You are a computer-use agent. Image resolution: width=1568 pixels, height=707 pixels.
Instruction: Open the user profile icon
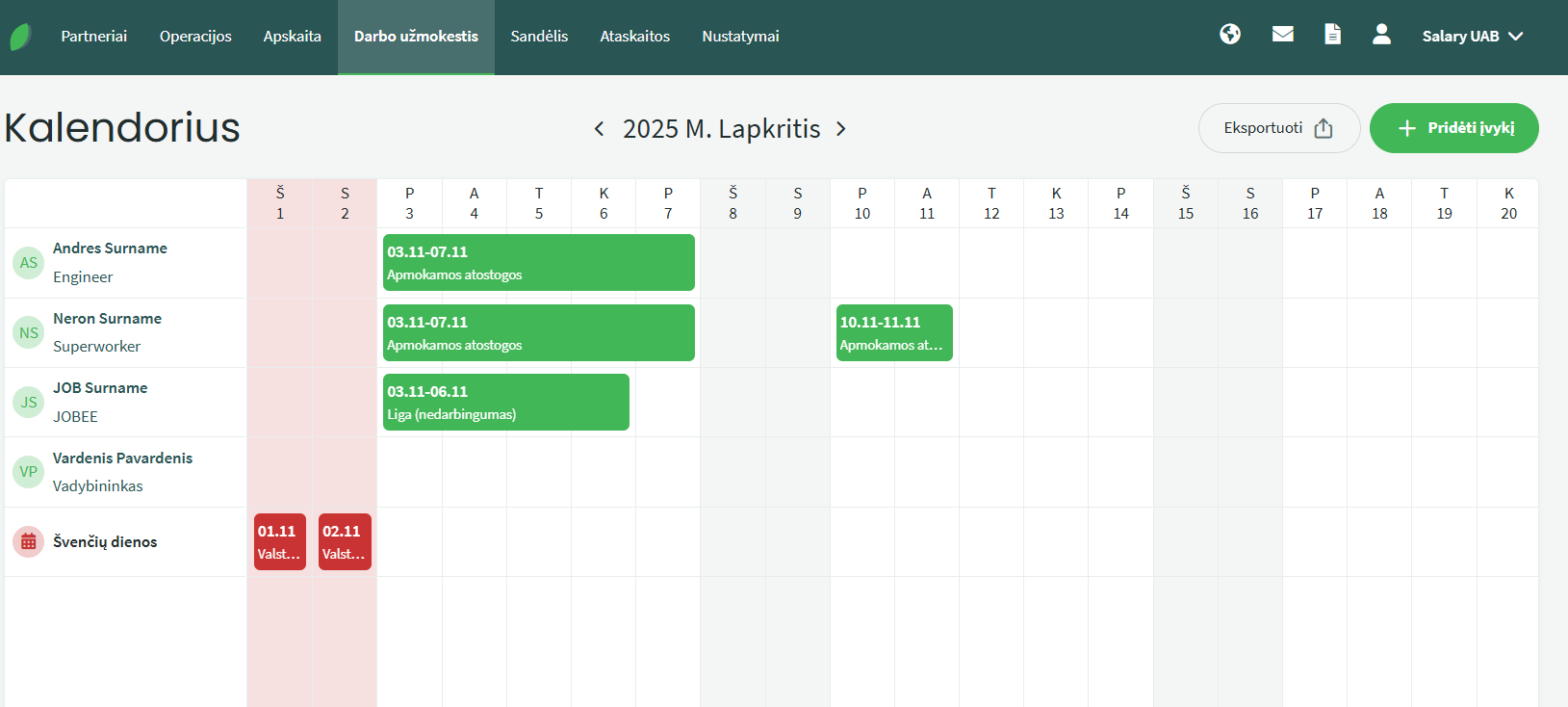coord(1381,35)
